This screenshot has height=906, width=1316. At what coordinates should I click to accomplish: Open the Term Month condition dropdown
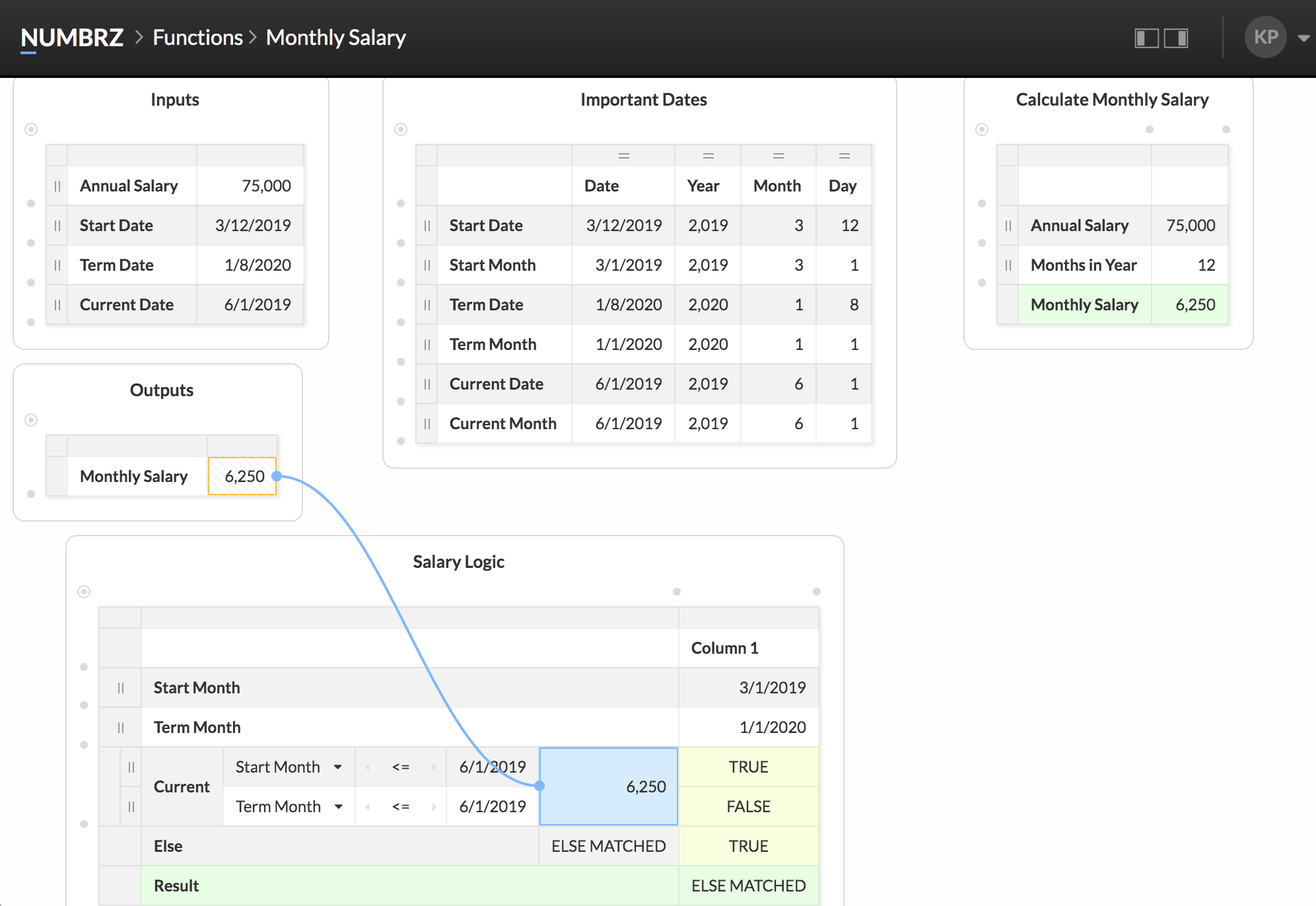point(338,806)
